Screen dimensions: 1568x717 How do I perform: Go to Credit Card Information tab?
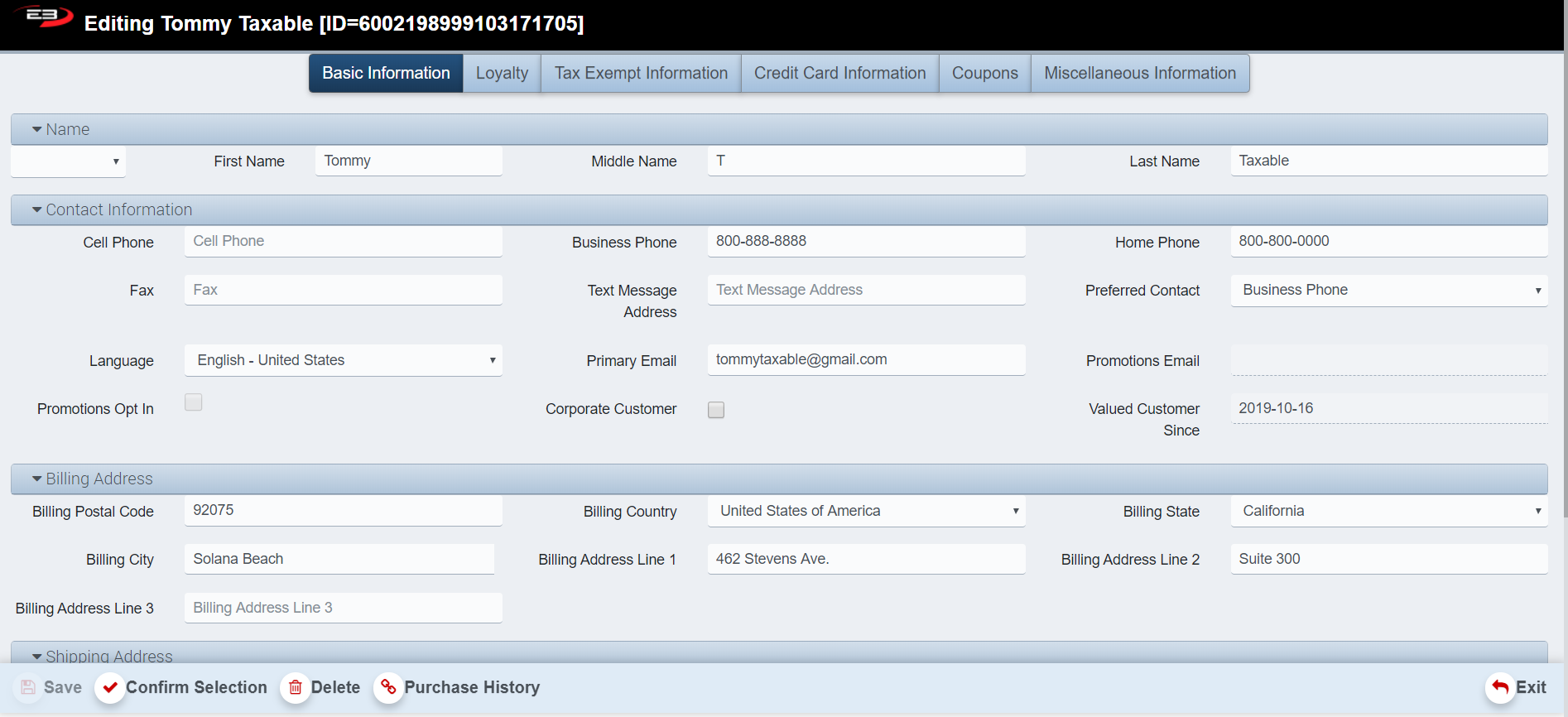click(x=839, y=74)
